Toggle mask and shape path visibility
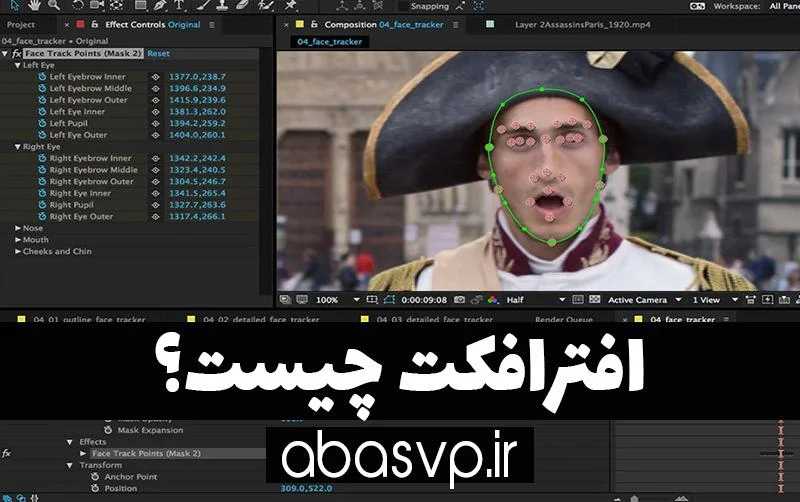Screen dimensions: 800x502 pos(389,299)
